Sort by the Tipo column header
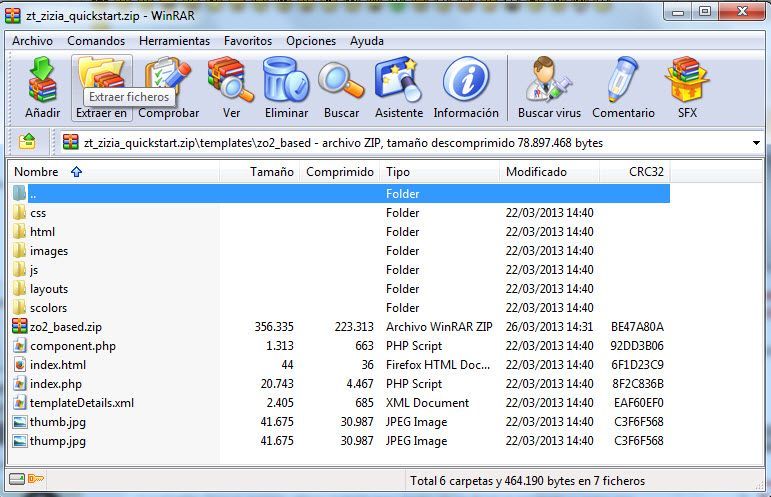The width and height of the screenshot is (771, 497). (440, 172)
